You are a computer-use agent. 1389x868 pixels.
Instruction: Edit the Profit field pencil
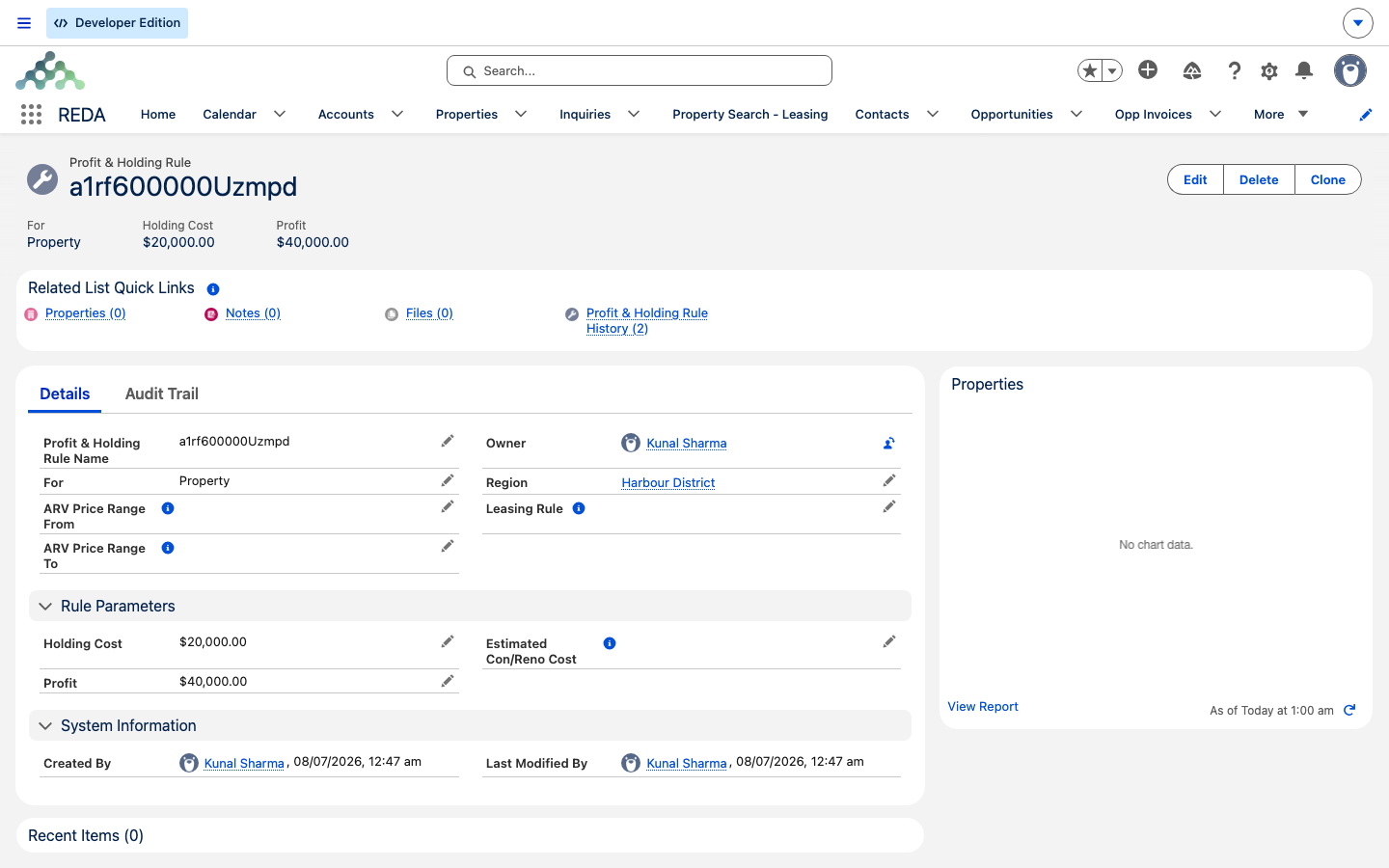[x=448, y=682]
